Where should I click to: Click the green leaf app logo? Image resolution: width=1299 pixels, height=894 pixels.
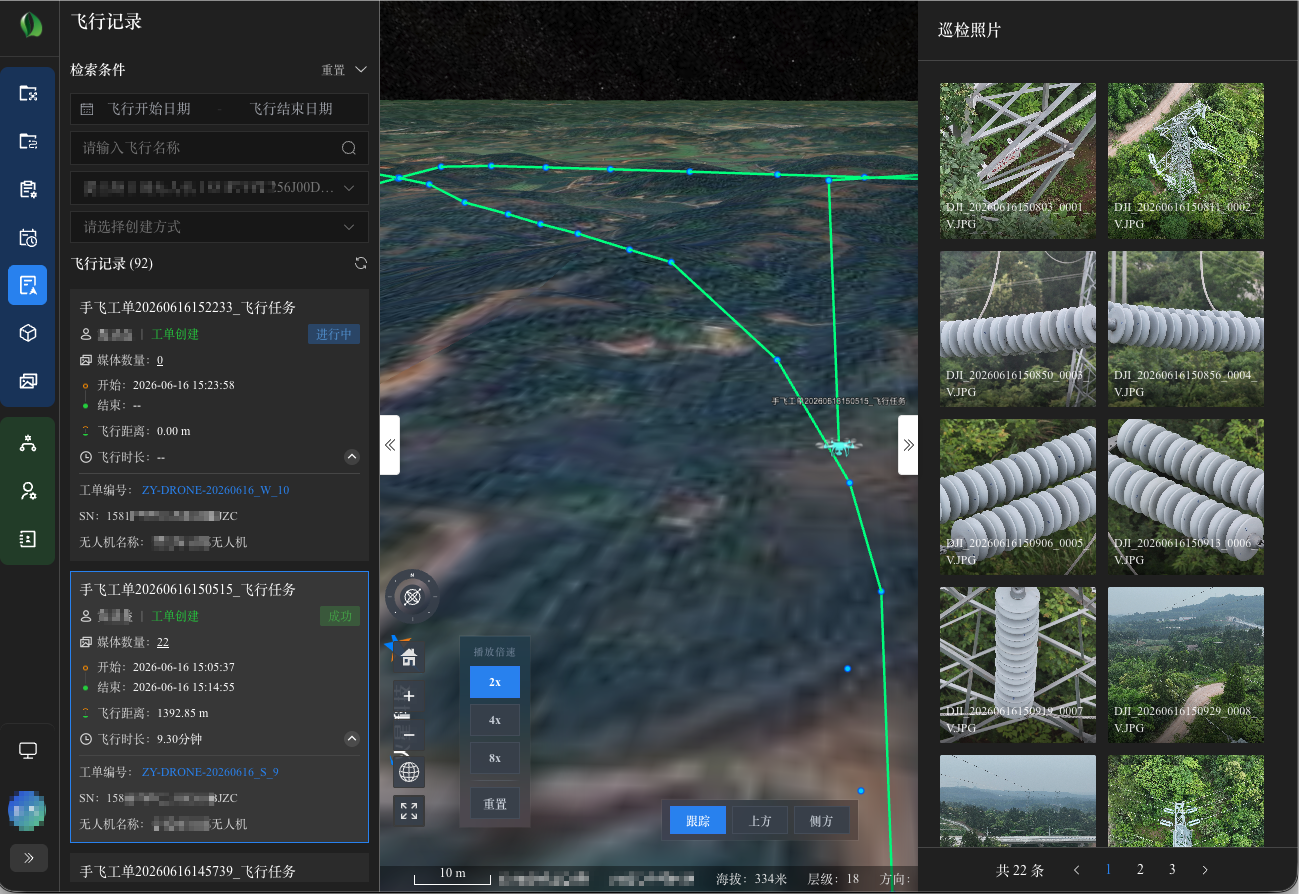tap(31, 25)
